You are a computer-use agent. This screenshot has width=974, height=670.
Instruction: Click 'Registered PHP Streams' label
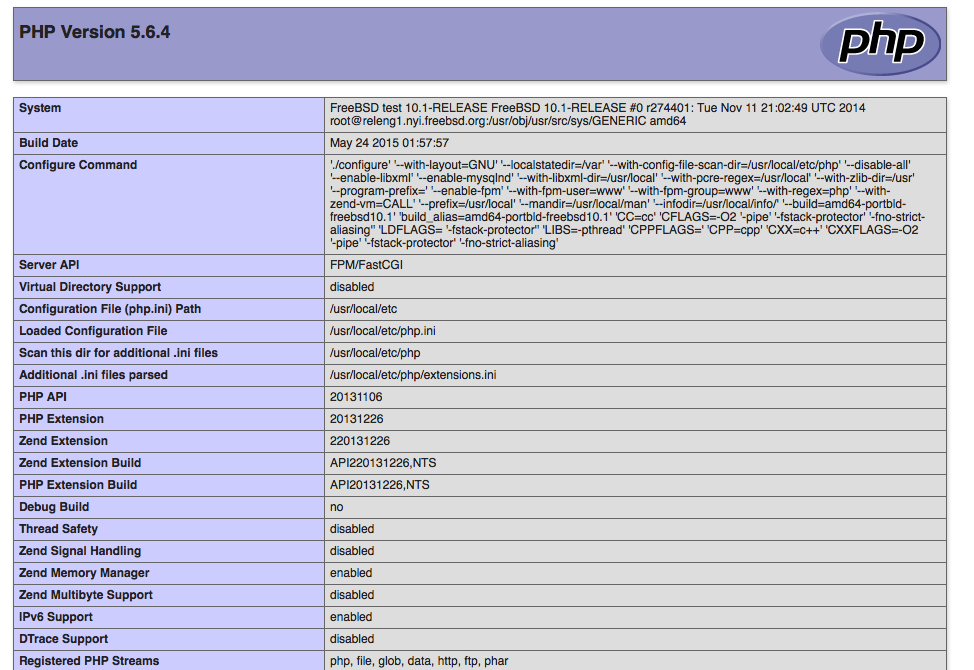pos(89,661)
